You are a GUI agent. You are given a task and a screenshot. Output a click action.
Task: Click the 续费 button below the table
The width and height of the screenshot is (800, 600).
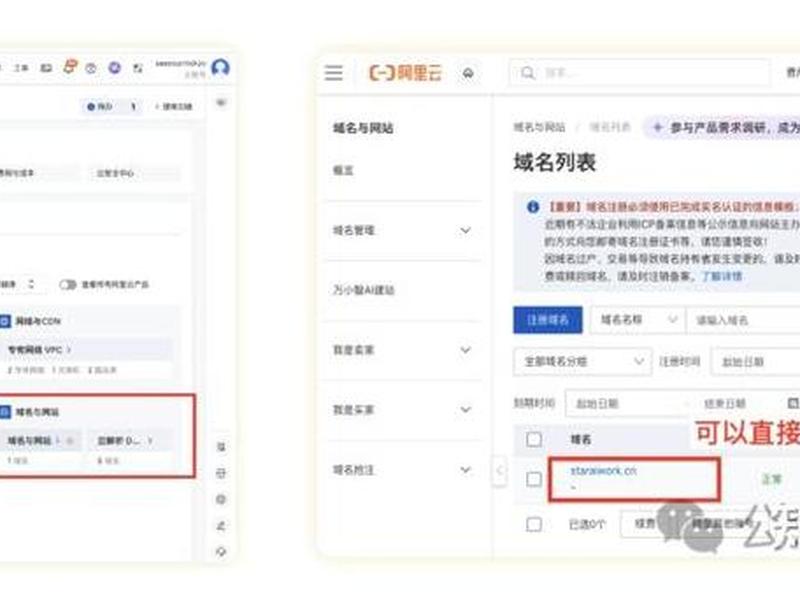pyautogui.click(x=645, y=523)
